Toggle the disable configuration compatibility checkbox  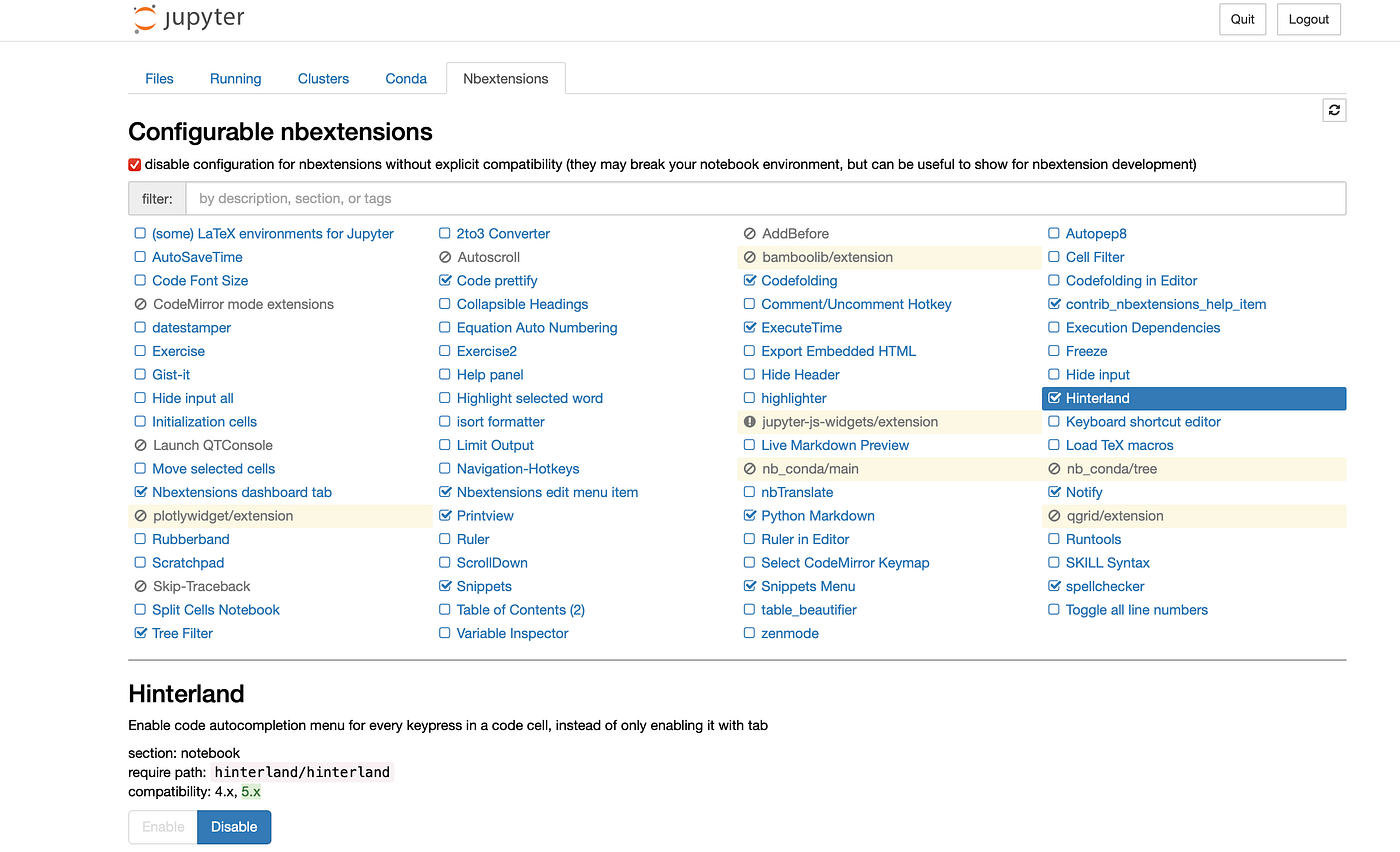click(135, 164)
